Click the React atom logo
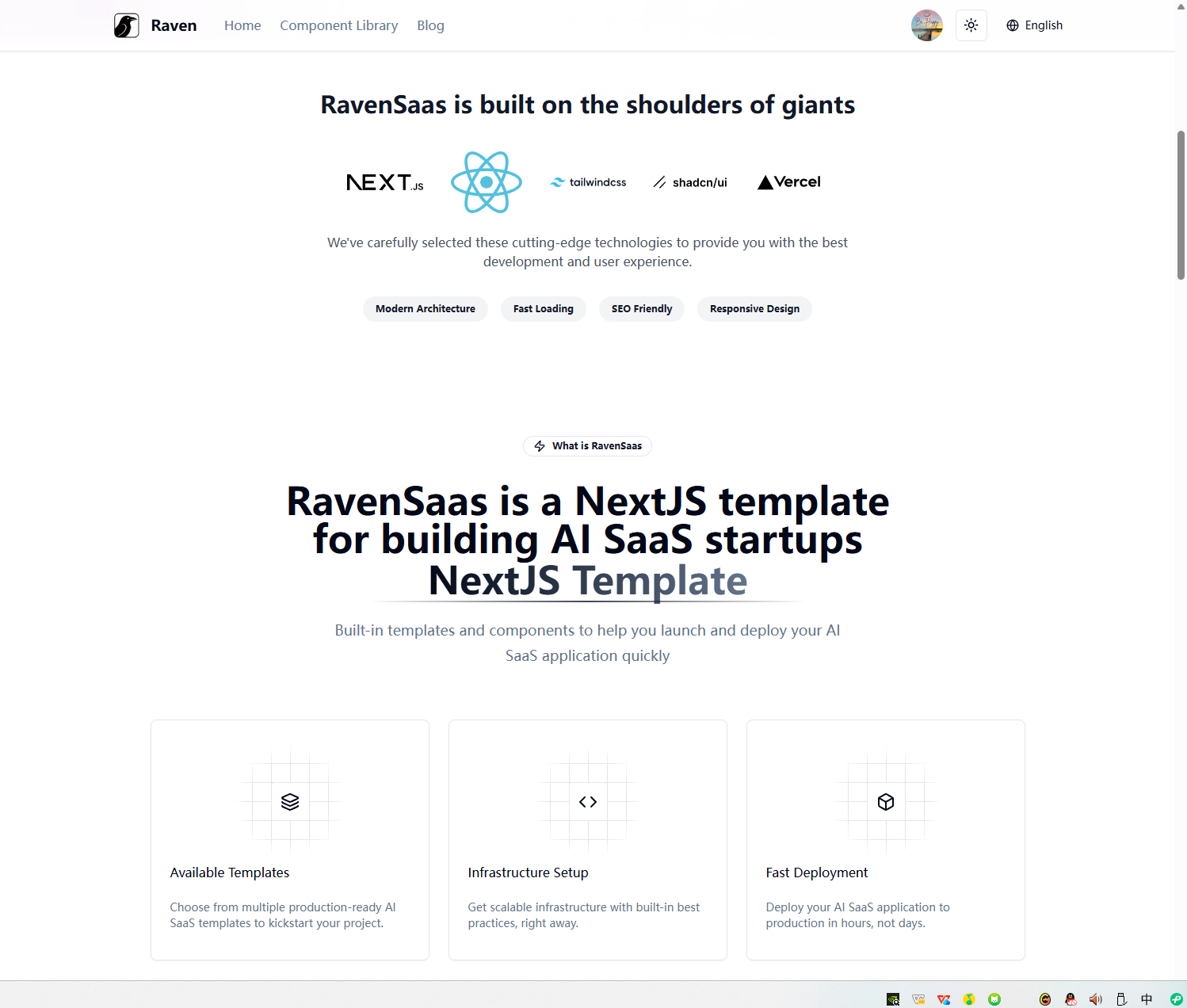The width and height of the screenshot is (1187, 1008). pos(487,182)
